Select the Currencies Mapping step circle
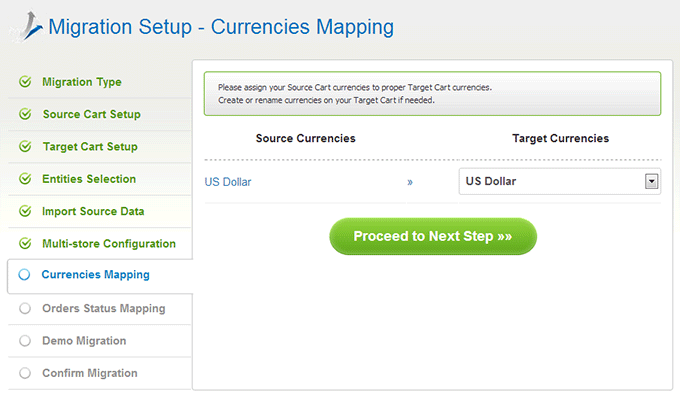Viewport: 680px width, 398px height. click(x=24, y=274)
